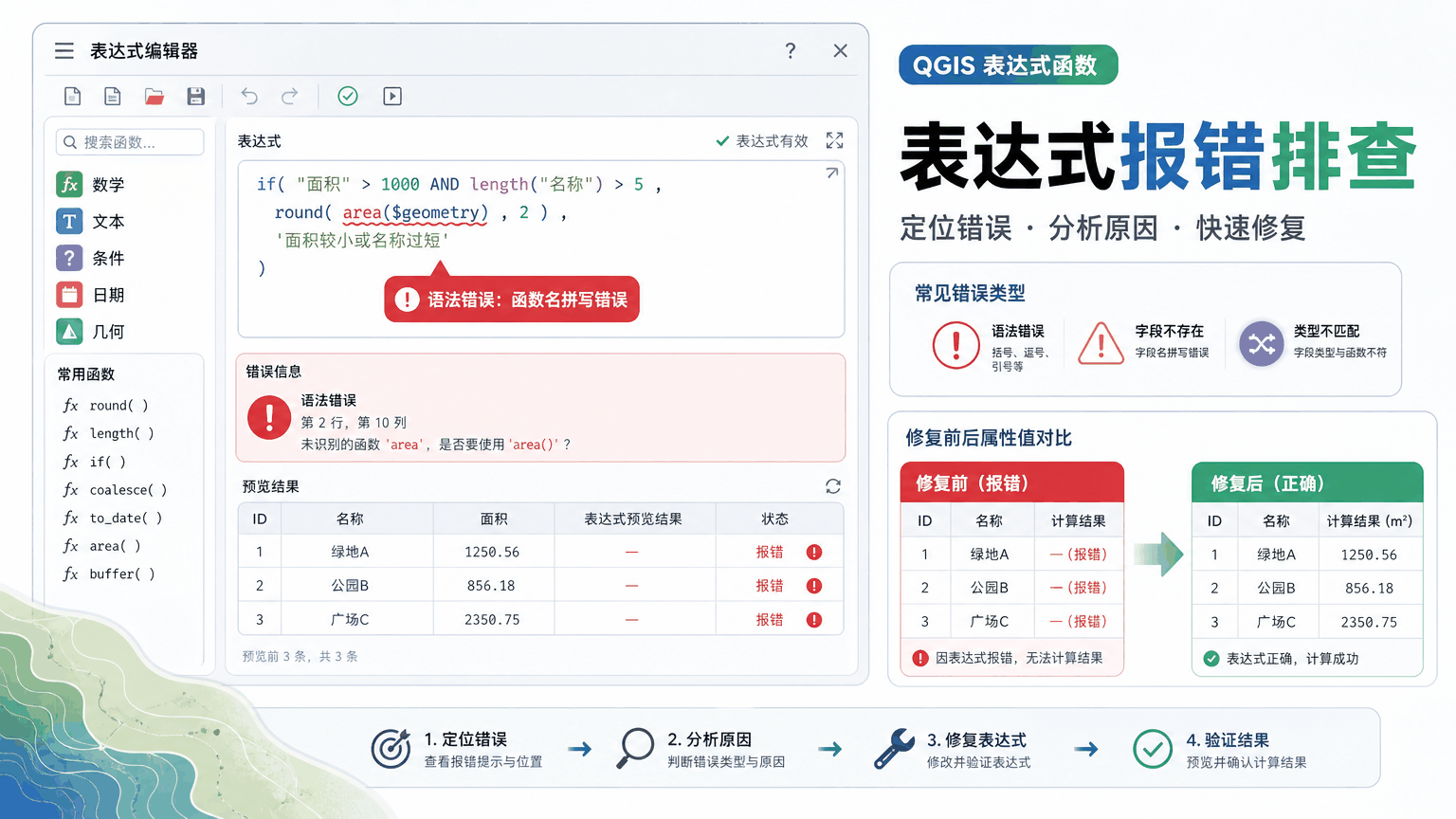The image size is (1456, 819).
Task: Click the 字段不存在 warning triangle icon
Action: (1101, 343)
